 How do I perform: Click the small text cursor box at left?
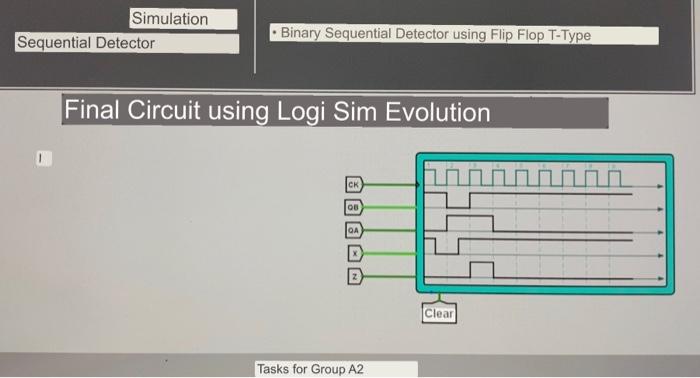point(44,158)
